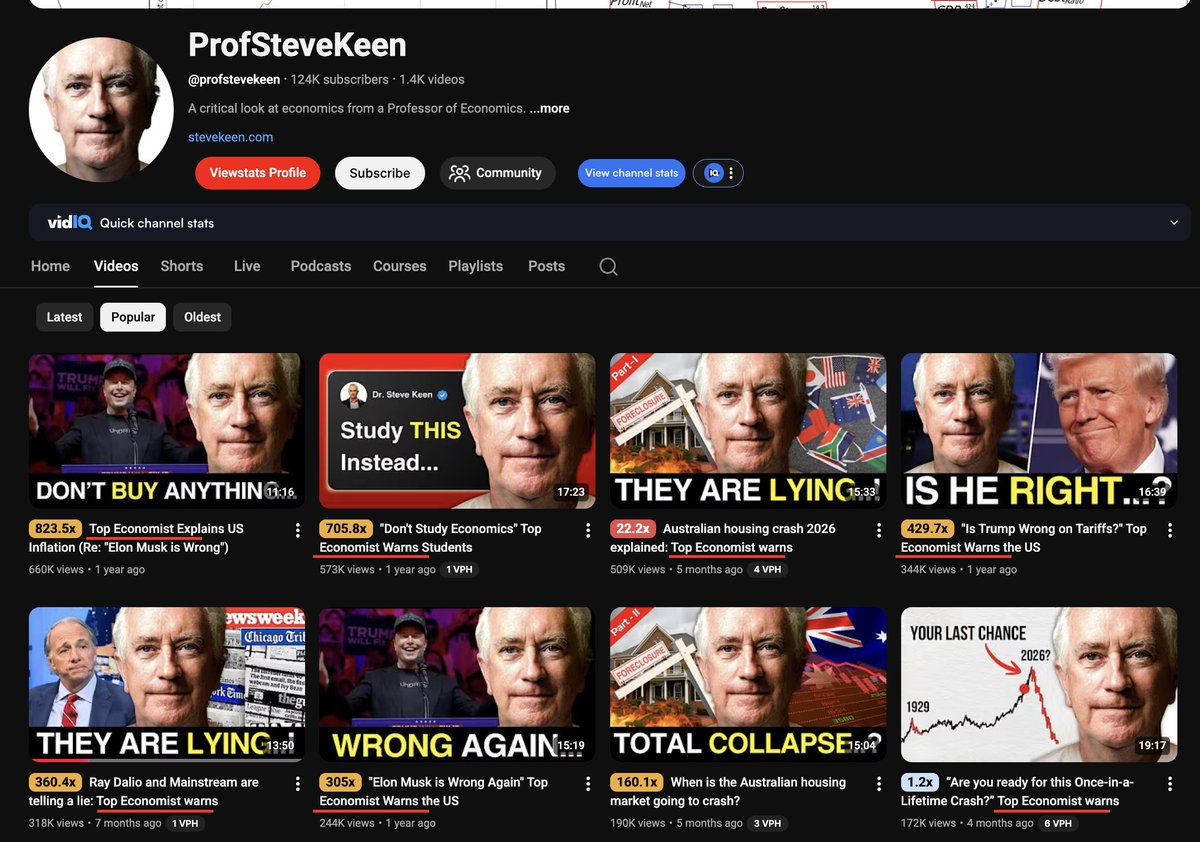Open menu for 'Top Economist Explains US Inflation' video
The height and width of the screenshot is (842, 1200).
point(297,530)
